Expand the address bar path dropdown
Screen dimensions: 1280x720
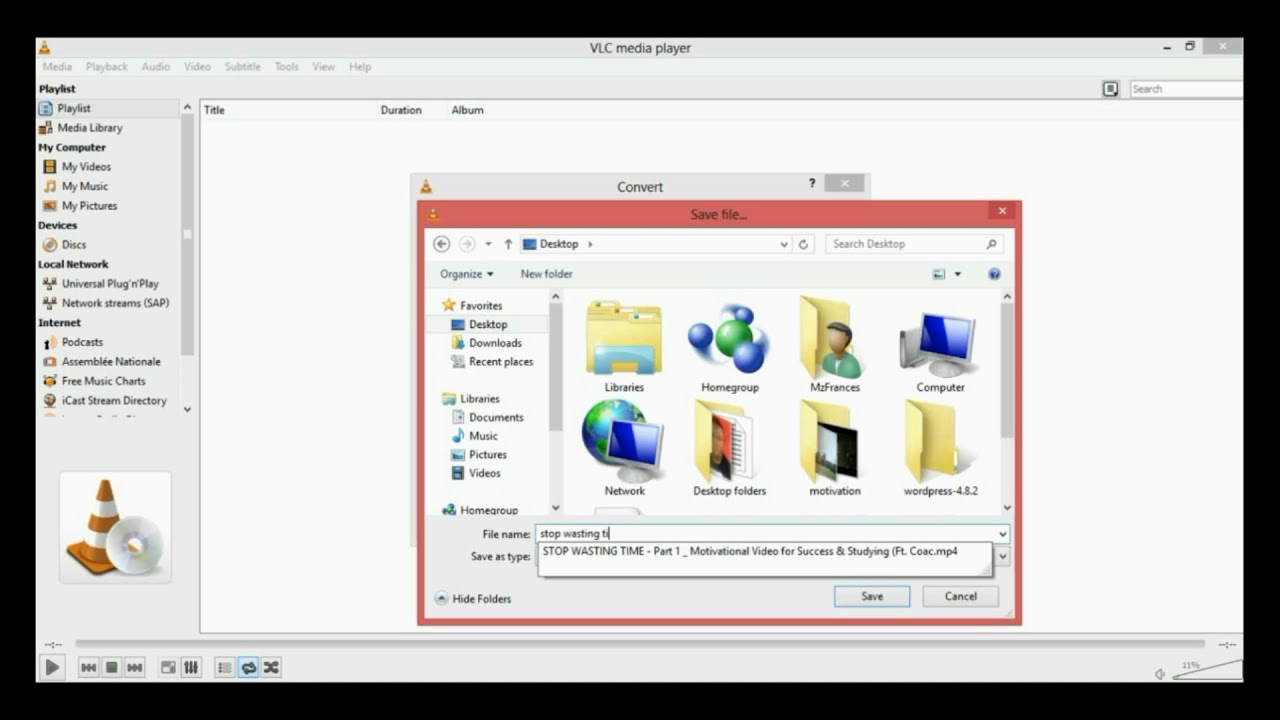point(784,244)
